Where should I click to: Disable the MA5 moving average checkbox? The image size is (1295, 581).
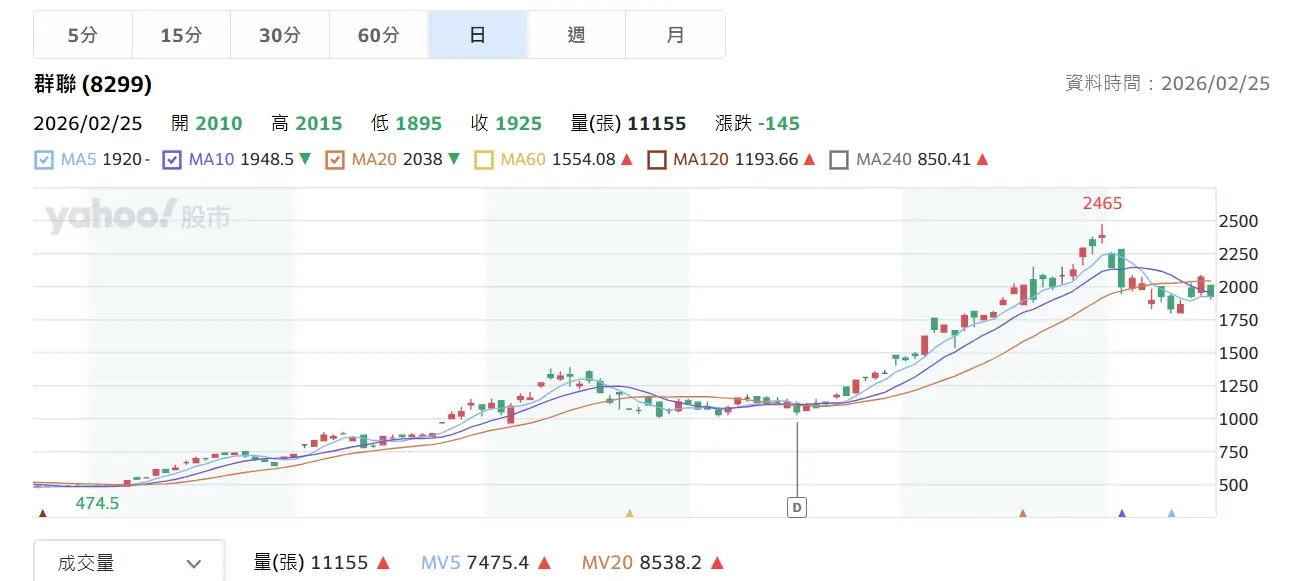[44, 159]
